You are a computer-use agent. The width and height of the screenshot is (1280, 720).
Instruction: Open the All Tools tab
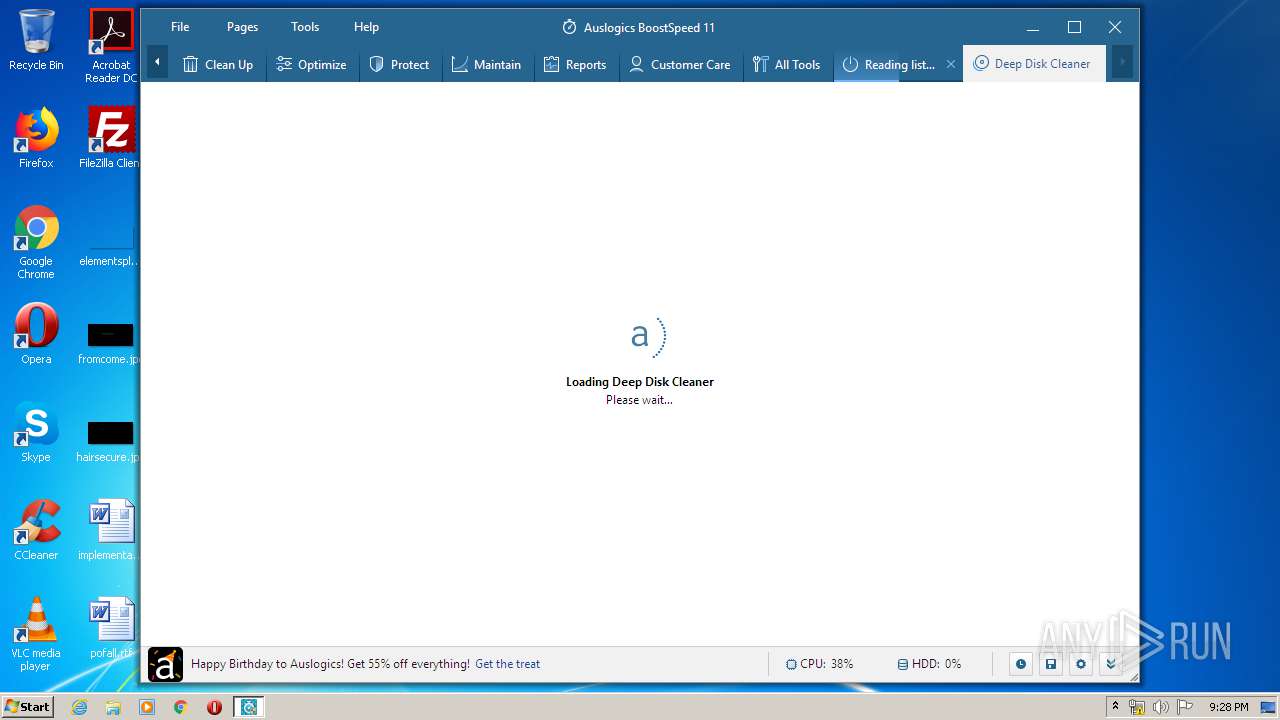click(787, 64)
